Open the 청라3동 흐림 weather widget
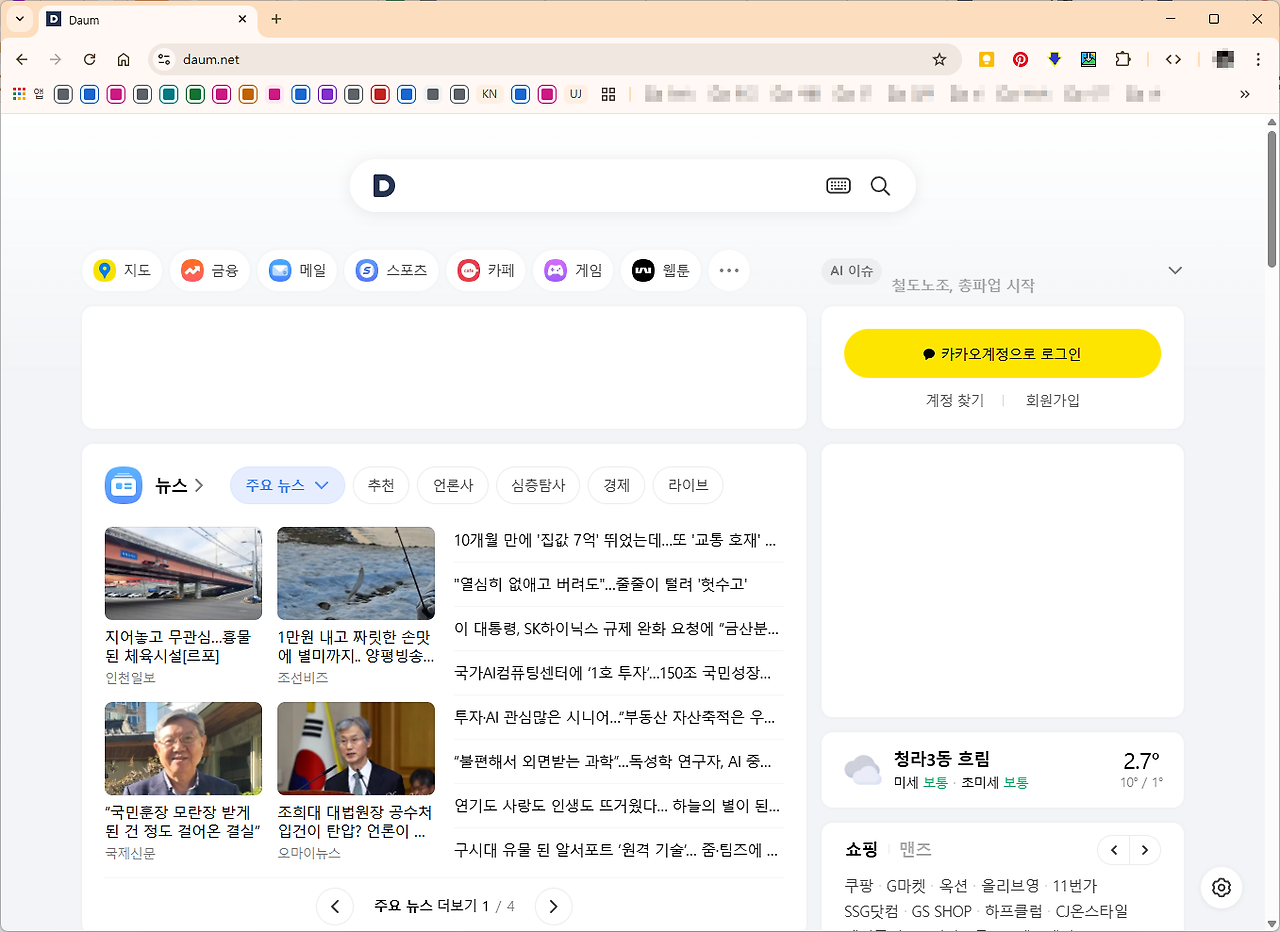The width and height of the screenshot is (1280, 932). [x=1002, y=770]
